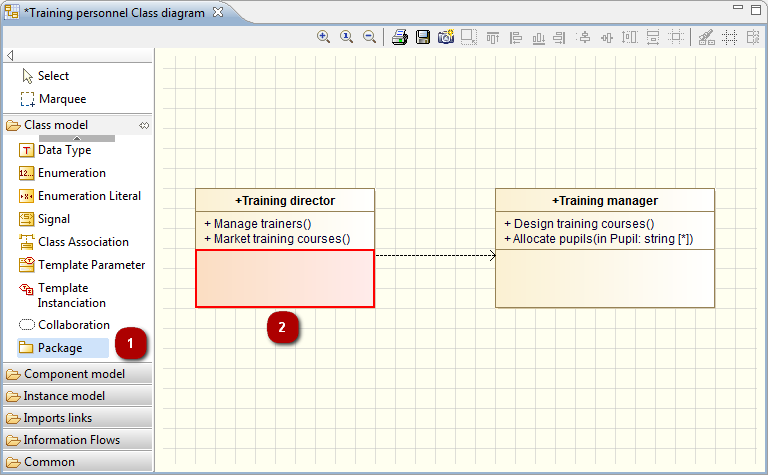The image size is (768, 475).
Task: Activate the Marquee selection tool
Action: click(x=62, y=99)
